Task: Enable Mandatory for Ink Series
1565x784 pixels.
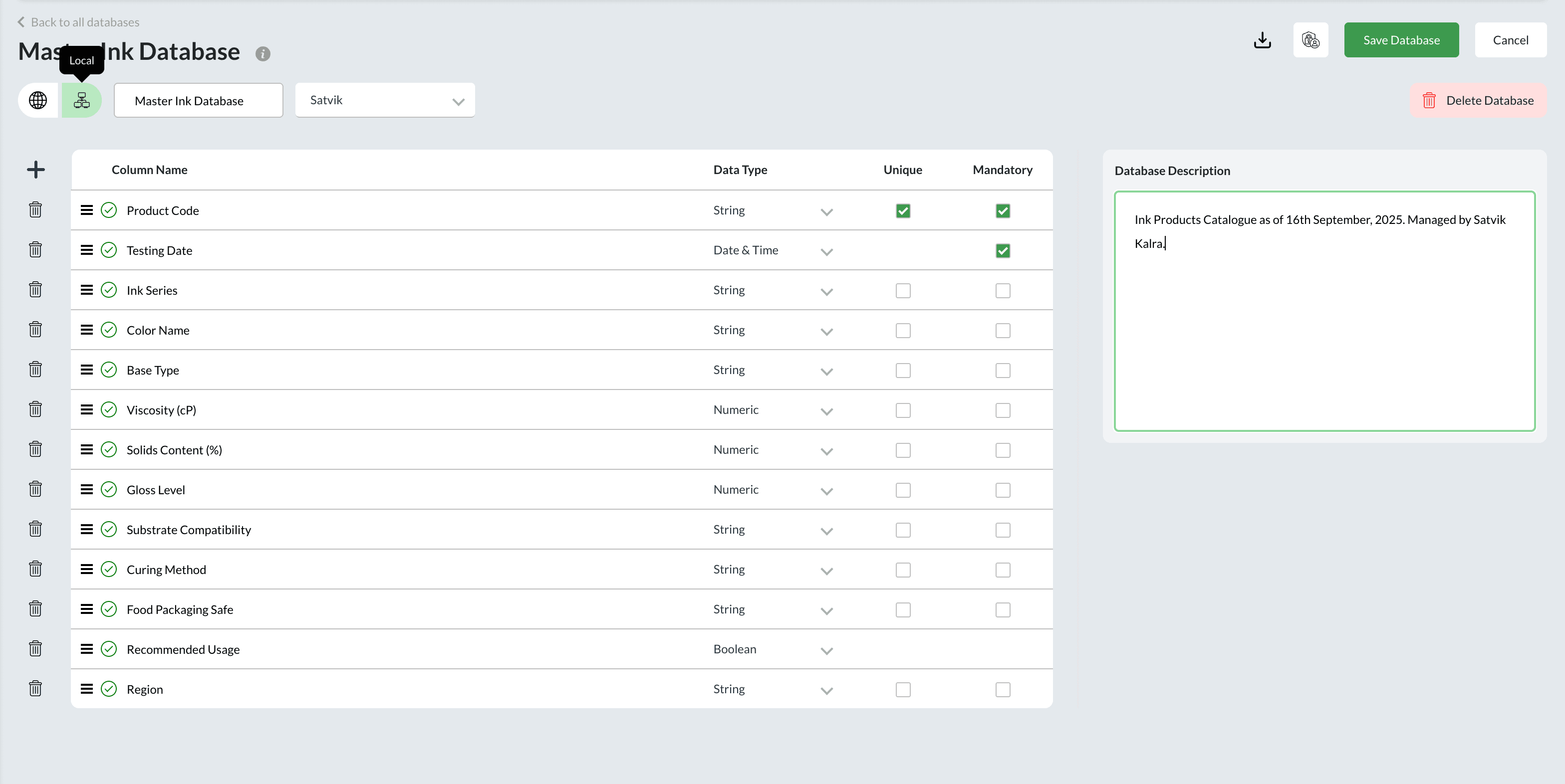Action: 1003,290
